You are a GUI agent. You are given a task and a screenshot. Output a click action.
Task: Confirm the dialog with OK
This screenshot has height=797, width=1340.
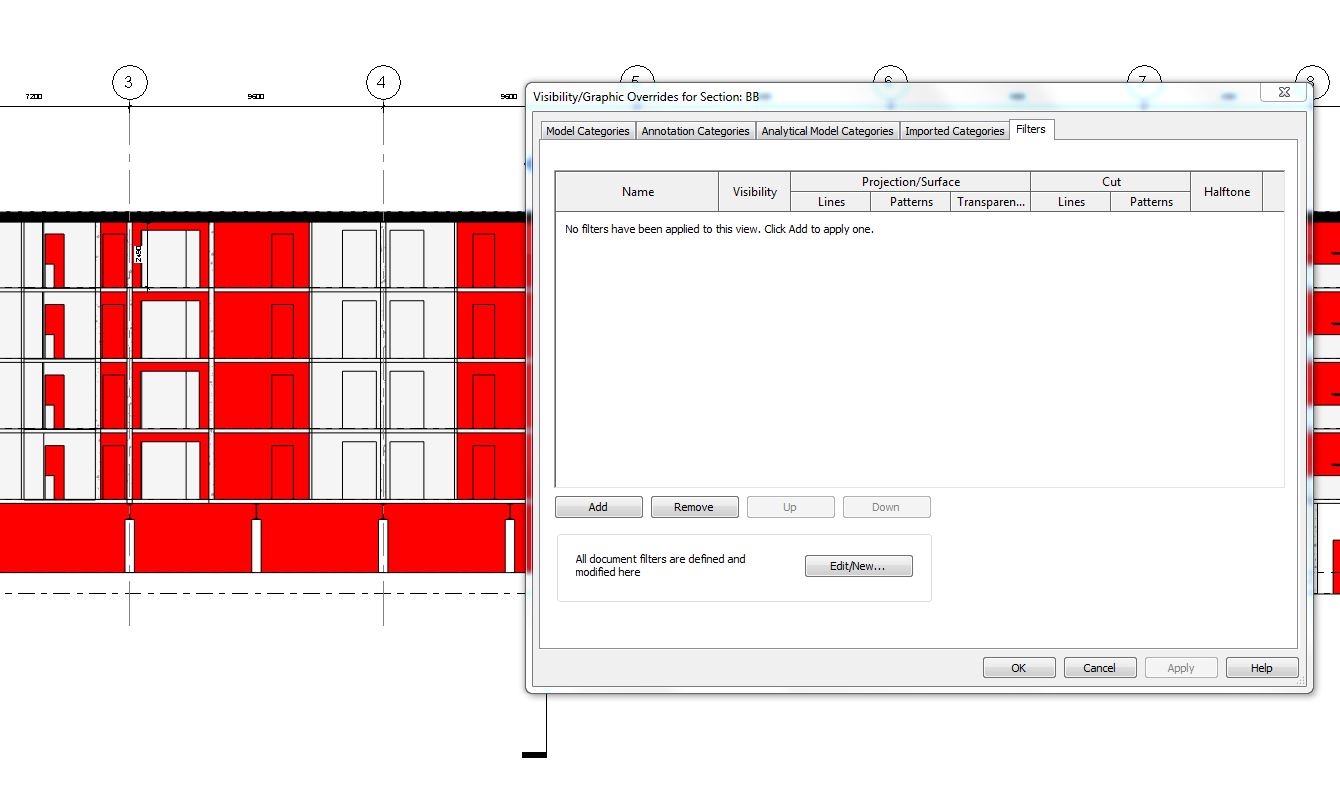1018,668
